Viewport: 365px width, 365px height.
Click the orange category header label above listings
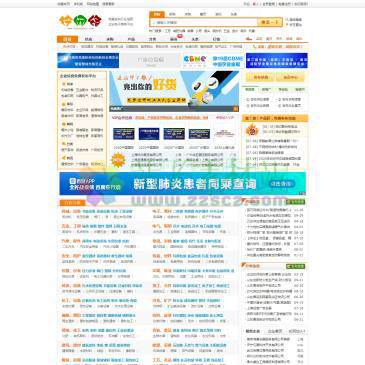tap(72, 203)
